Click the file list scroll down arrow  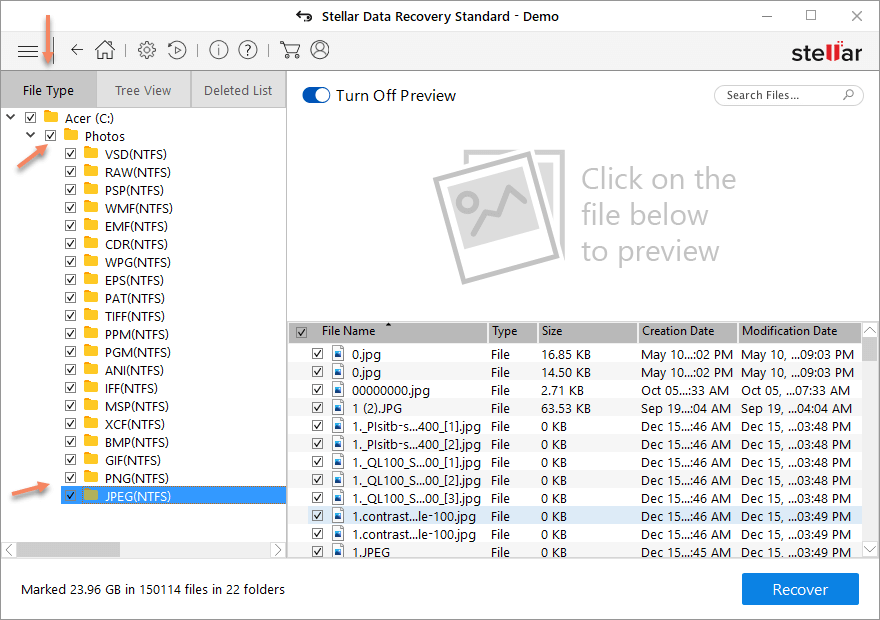[869, 548]
